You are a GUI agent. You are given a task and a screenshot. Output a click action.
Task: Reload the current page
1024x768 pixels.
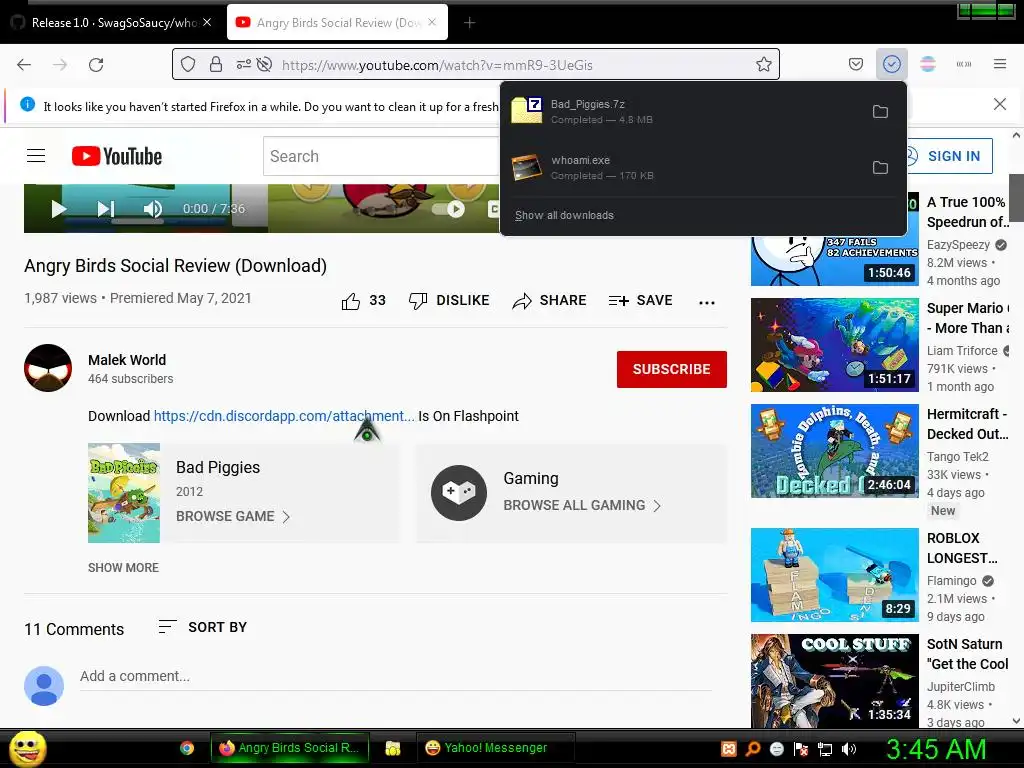(x=96, y=65)
